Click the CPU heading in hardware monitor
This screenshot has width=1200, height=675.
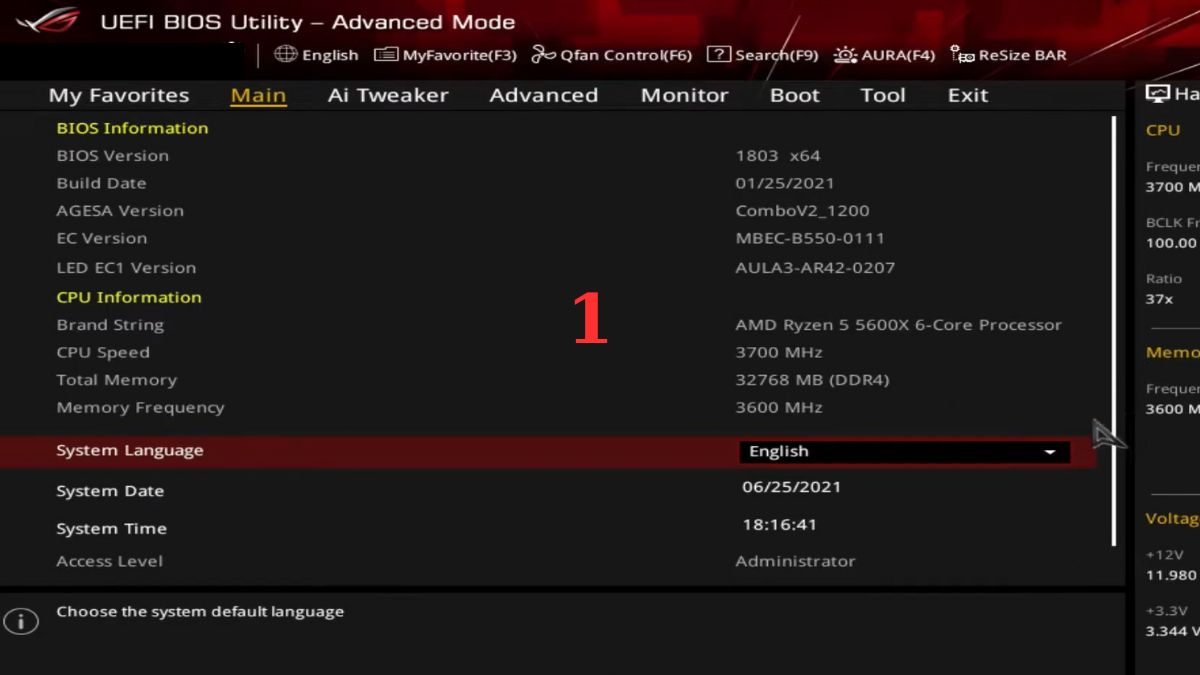coord(1163,130)
